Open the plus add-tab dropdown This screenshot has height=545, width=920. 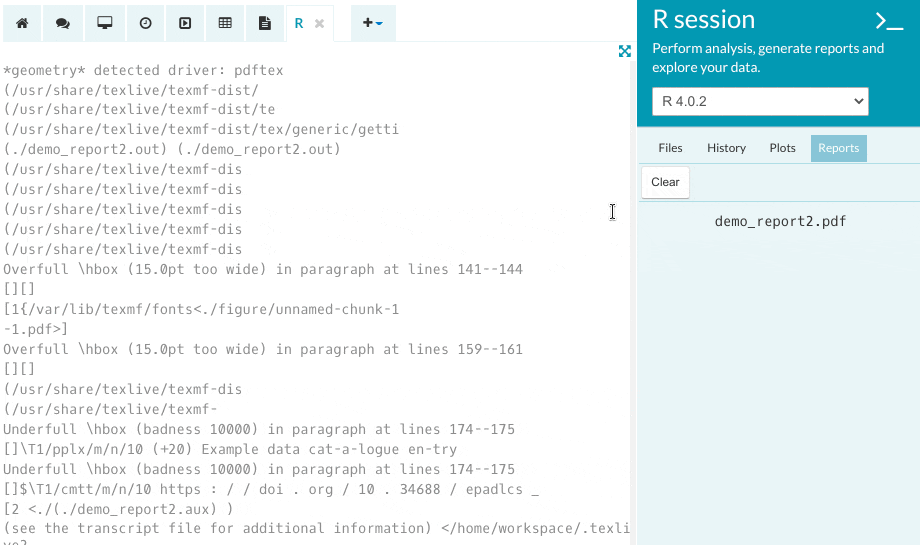tap(373, 23)
